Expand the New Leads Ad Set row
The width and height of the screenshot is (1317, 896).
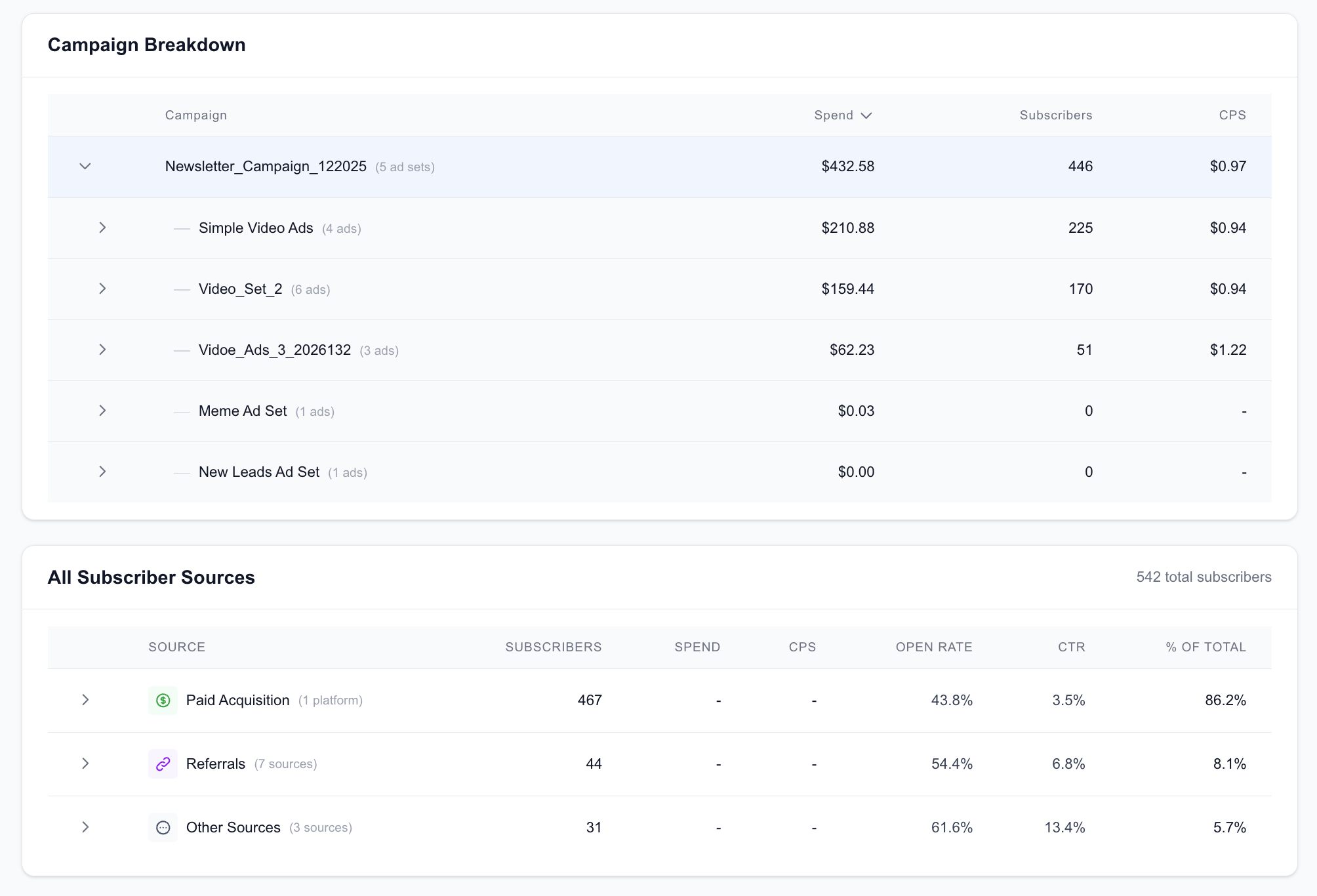[102, 472]
